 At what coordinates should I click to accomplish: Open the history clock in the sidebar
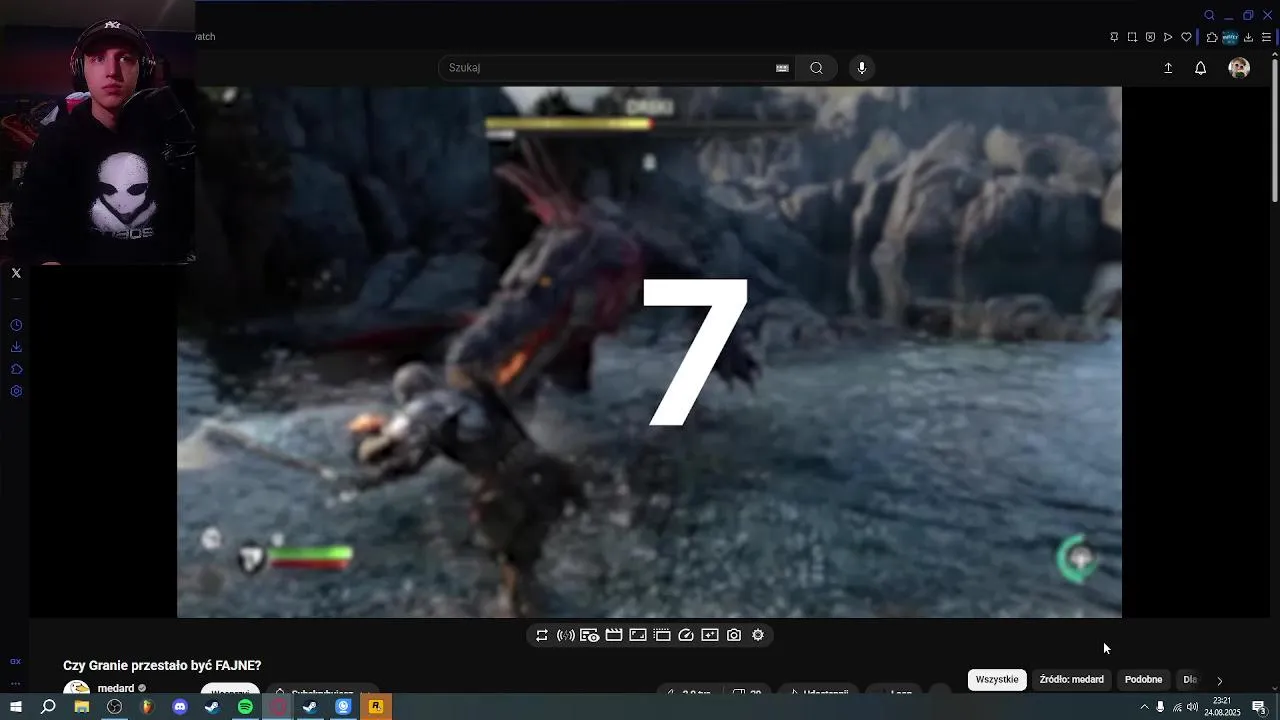[x=16, y=325]
